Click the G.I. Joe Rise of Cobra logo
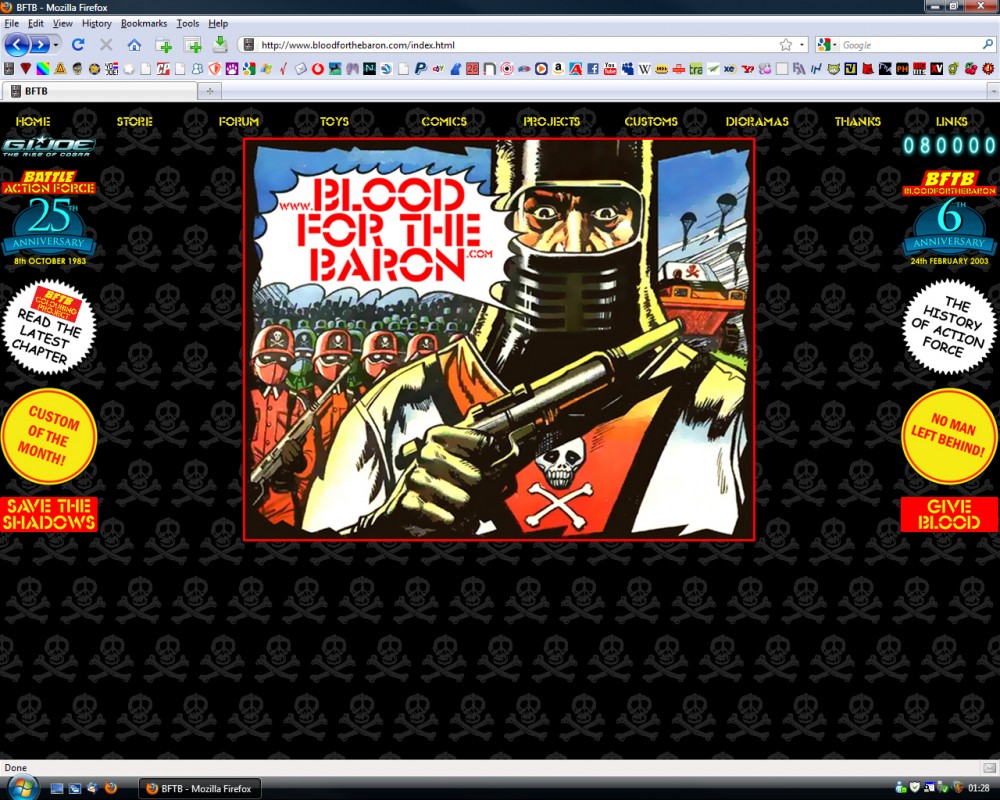This screenshot has height=800, width=1000. 48,146
